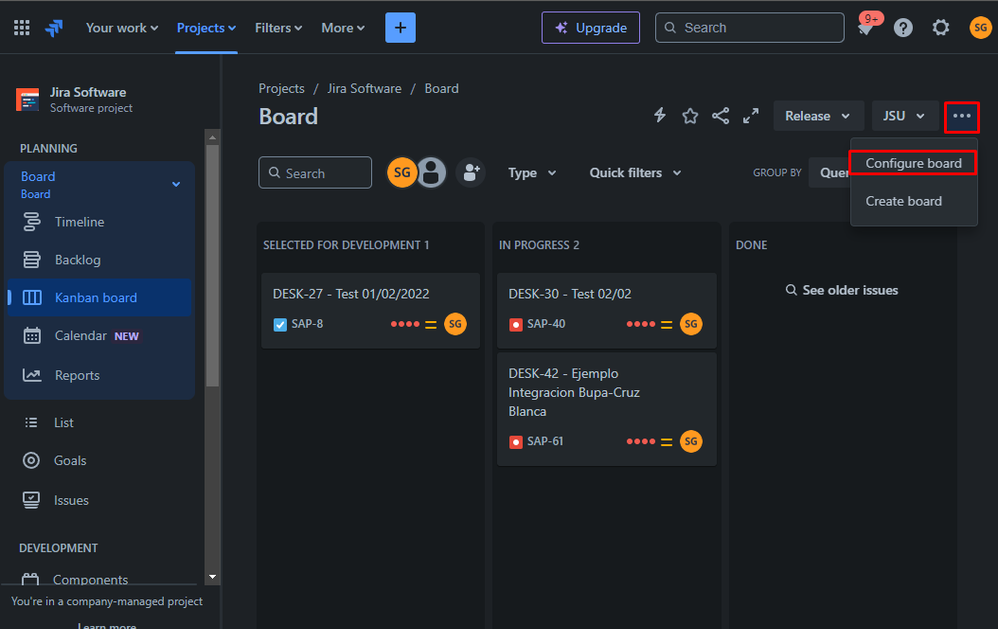Screen dimensions: 998x629
Task: Open the Group by dropdown
Action: pos(829,173)
